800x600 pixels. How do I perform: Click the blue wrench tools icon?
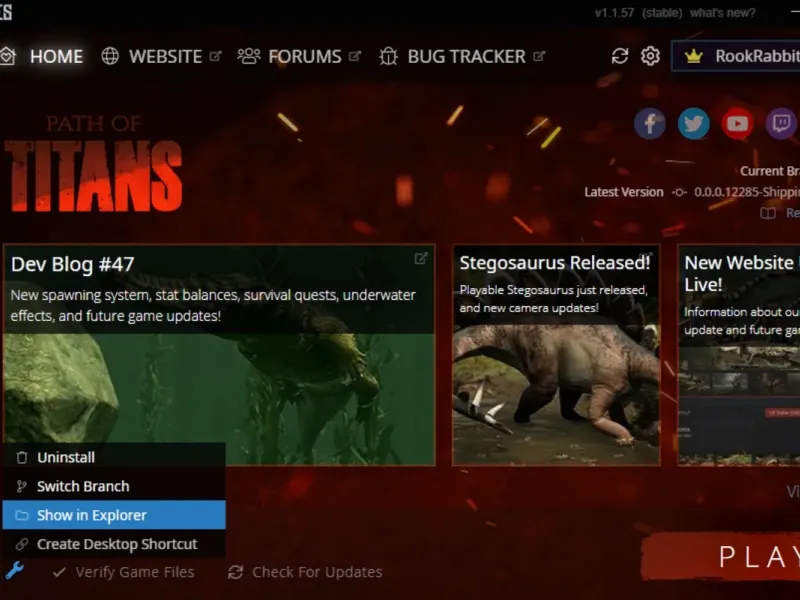tap(14, 570)
